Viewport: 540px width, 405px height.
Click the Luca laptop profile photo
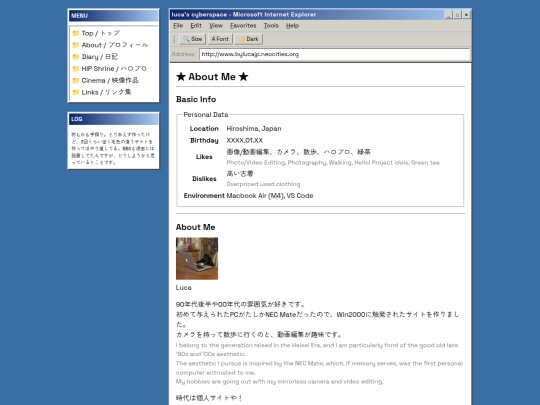[197, 259]
